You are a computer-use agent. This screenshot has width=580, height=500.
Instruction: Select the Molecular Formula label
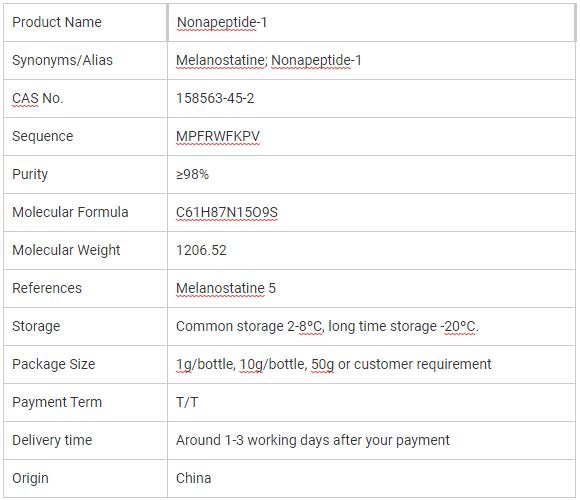tap(70, 212)
